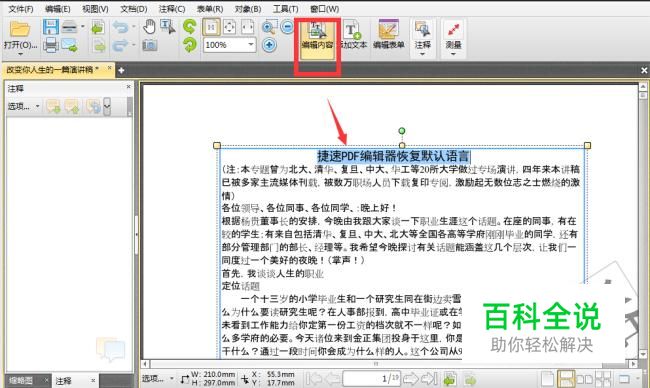Expand the Redo history dropdown arrow
This screenshot has height=388, width=650.
pos(134,44)
